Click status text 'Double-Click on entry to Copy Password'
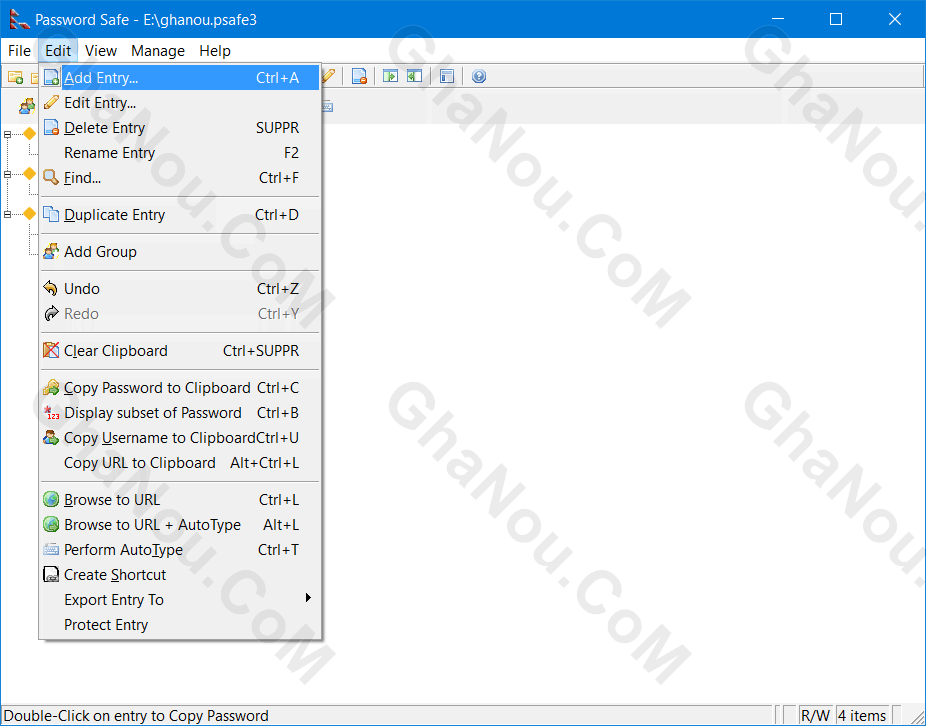 [136, 716]
